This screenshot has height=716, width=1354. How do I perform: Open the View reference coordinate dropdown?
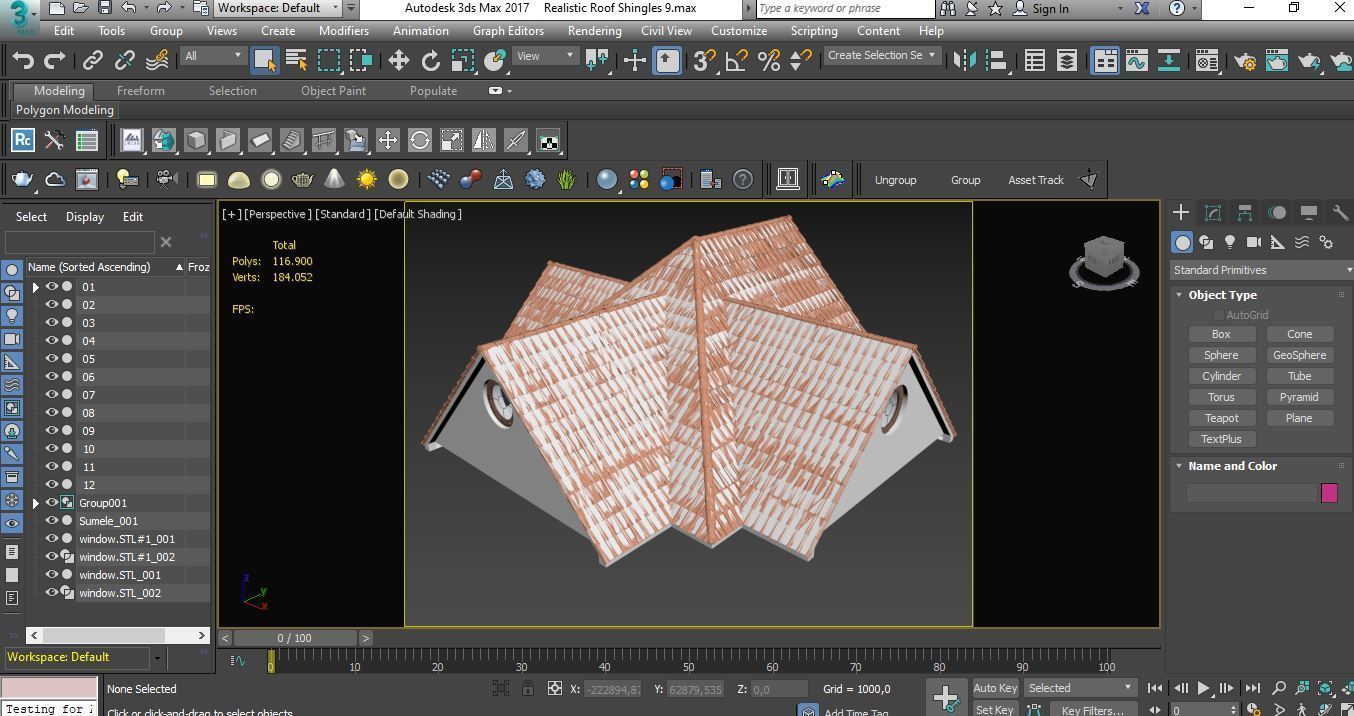(544, 56)
